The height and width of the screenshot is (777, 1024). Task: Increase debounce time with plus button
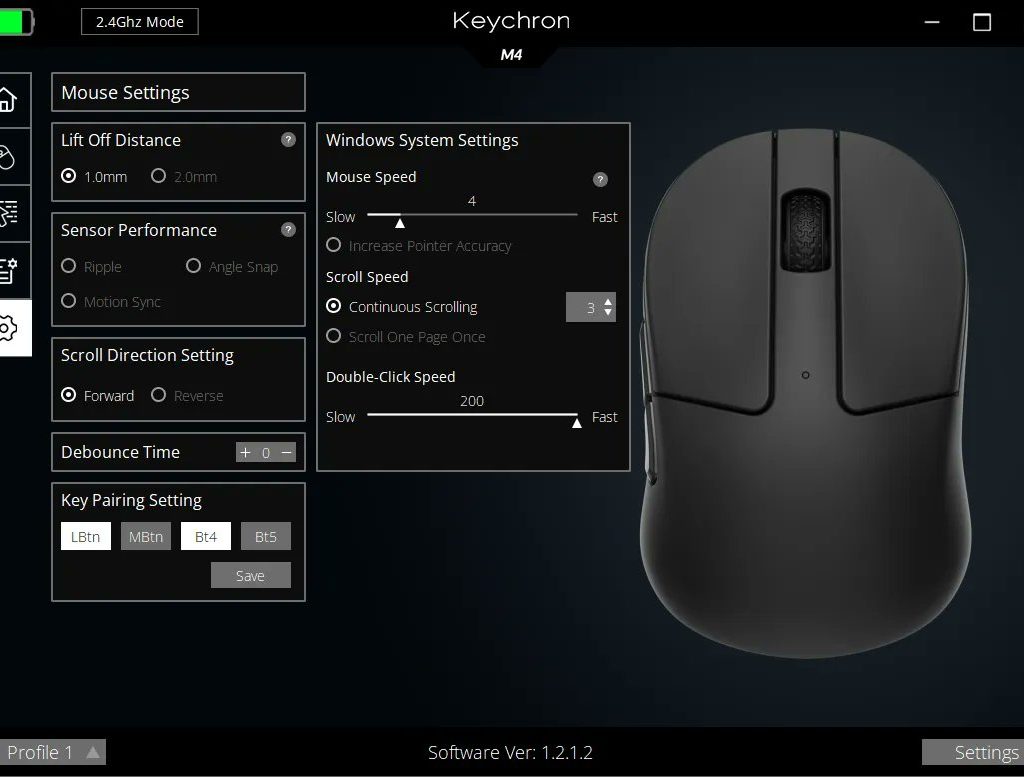pos(245,452)
